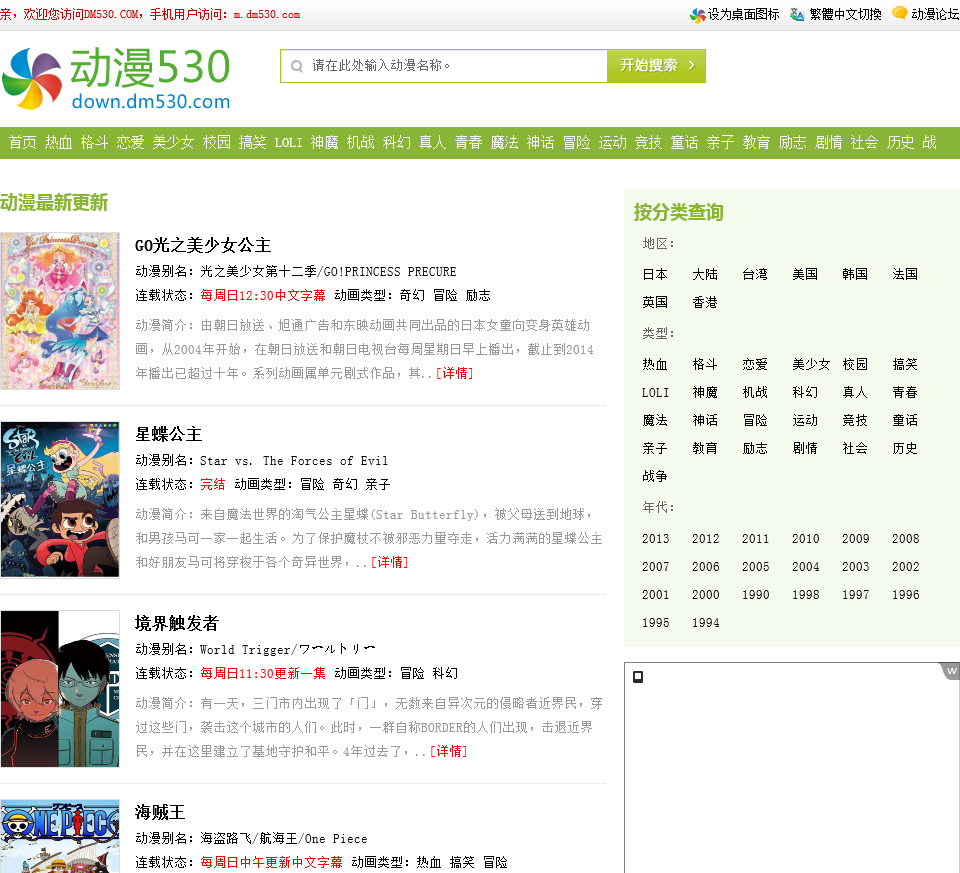Image resolution: width=960 pixels, height=873 pixels.
Task: Click 科幻 genre tag of 境界触发者
Action: tap(445, 673)
